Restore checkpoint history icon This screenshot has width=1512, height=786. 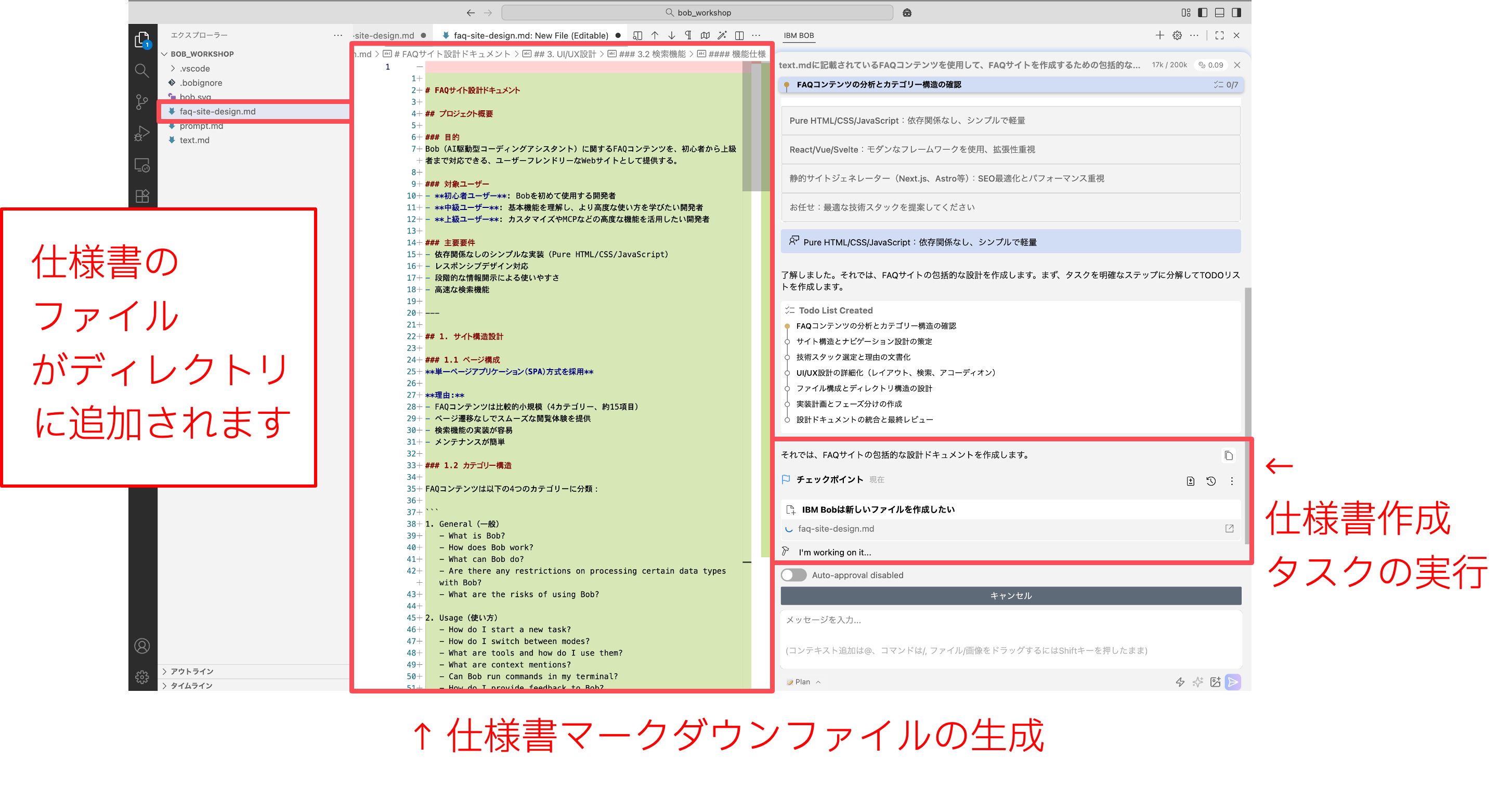click(1210, 481)
